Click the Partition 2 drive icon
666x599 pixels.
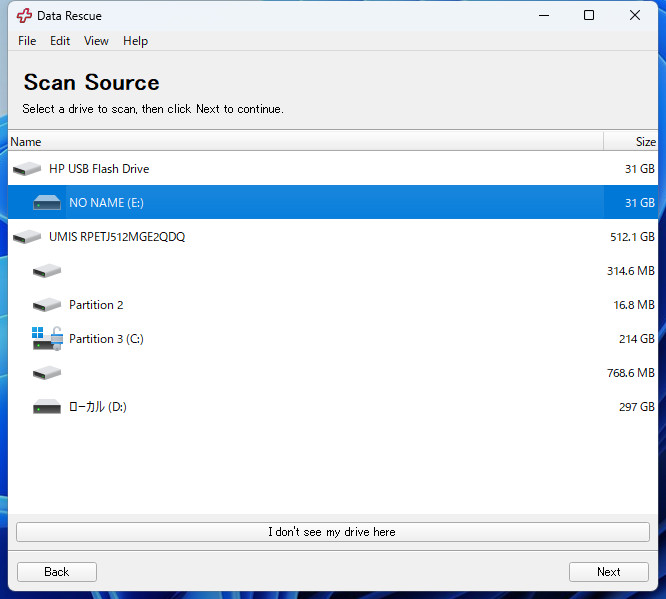(x=47, y=305)
